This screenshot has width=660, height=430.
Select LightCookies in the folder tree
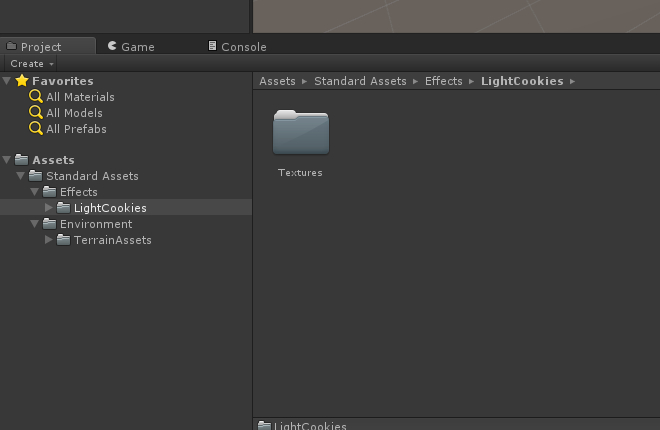[110, 208]
